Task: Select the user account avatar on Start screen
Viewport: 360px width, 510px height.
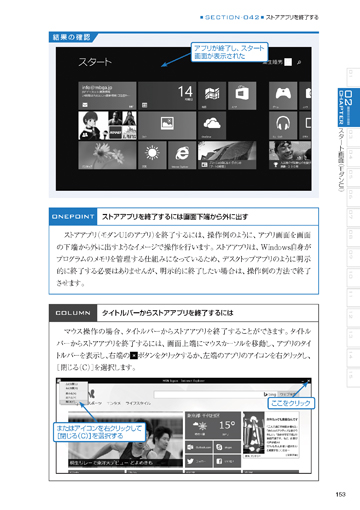Action: click(x=288, y=62)
